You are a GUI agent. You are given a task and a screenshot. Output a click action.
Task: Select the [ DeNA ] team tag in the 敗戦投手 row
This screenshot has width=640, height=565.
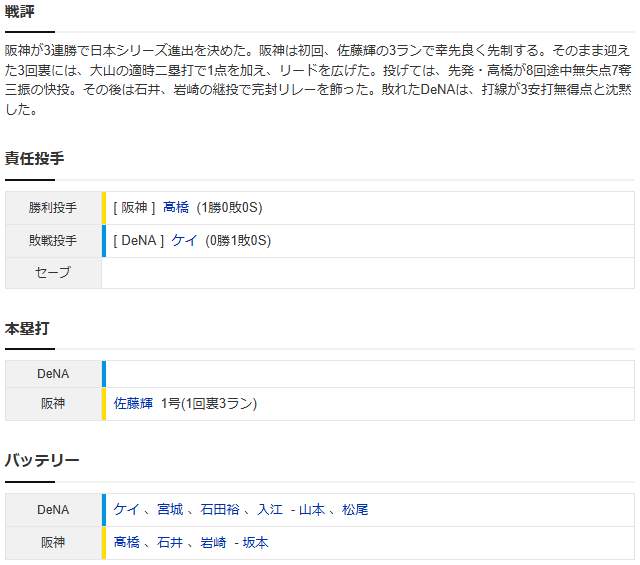pos(139,240)
